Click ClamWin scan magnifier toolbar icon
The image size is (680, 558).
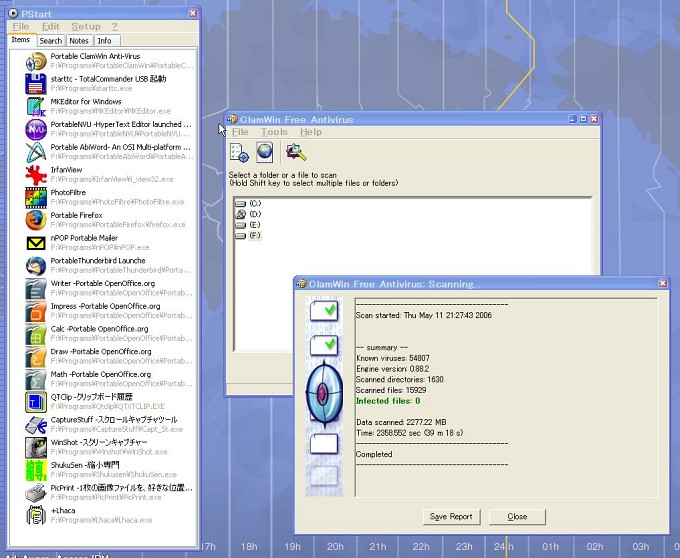[296, 152]
